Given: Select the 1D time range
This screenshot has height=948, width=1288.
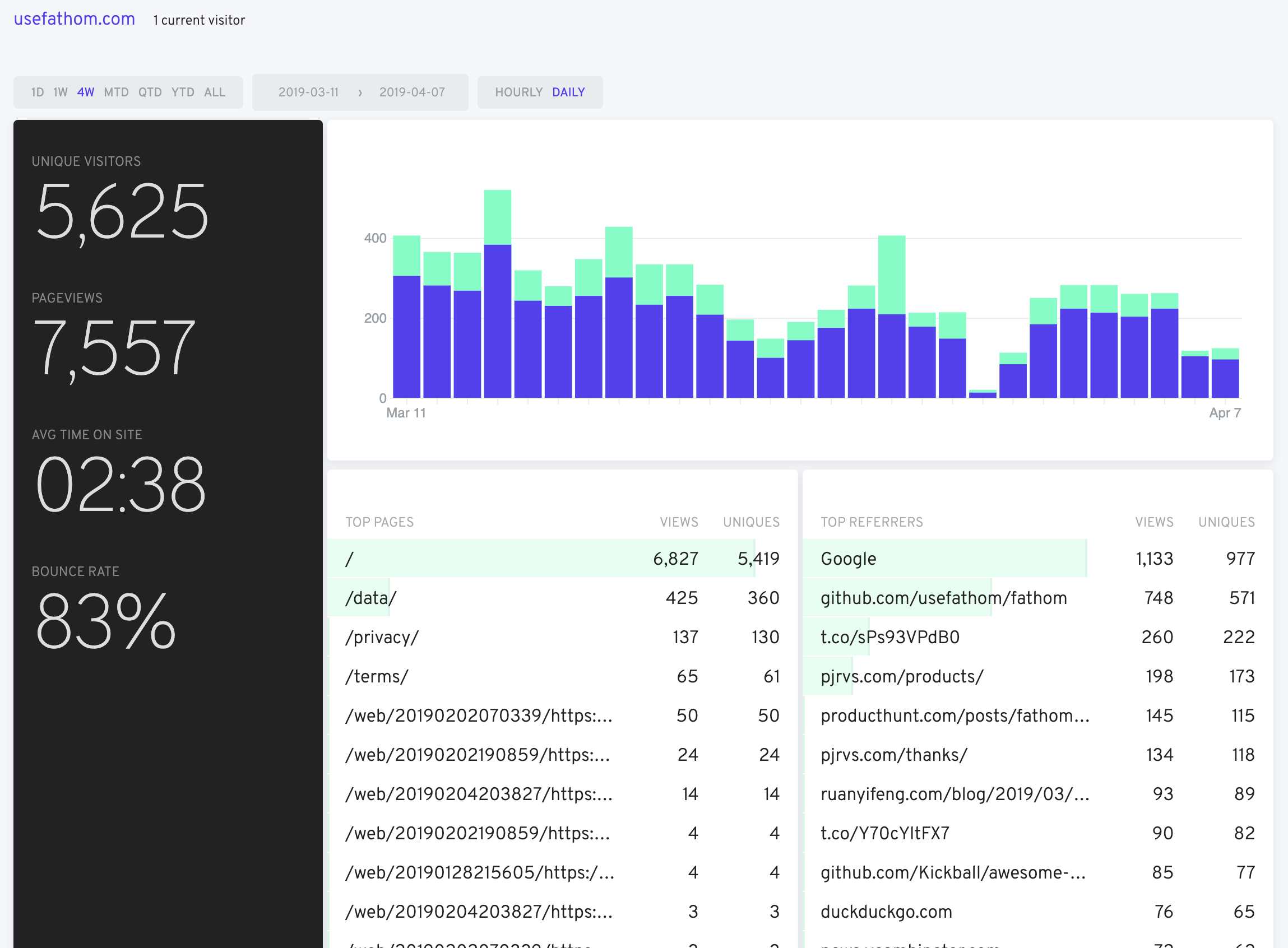Looking at the screenshot, I should pos(38,92).
